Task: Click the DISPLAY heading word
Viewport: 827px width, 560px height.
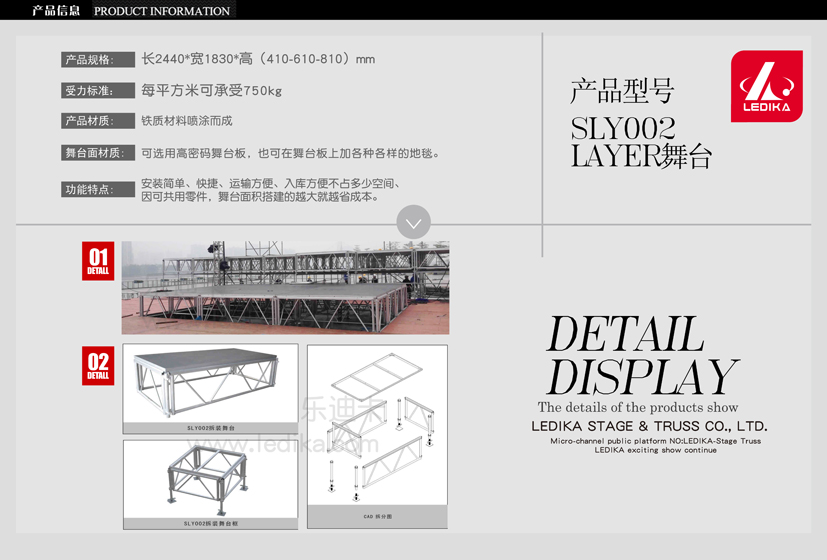Action: click(642, 376)
